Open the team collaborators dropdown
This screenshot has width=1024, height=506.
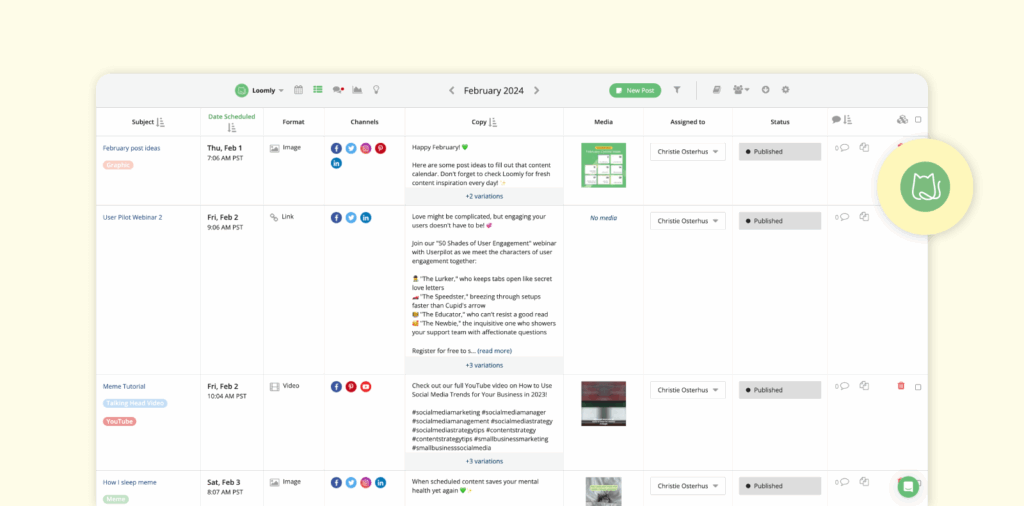741,90
